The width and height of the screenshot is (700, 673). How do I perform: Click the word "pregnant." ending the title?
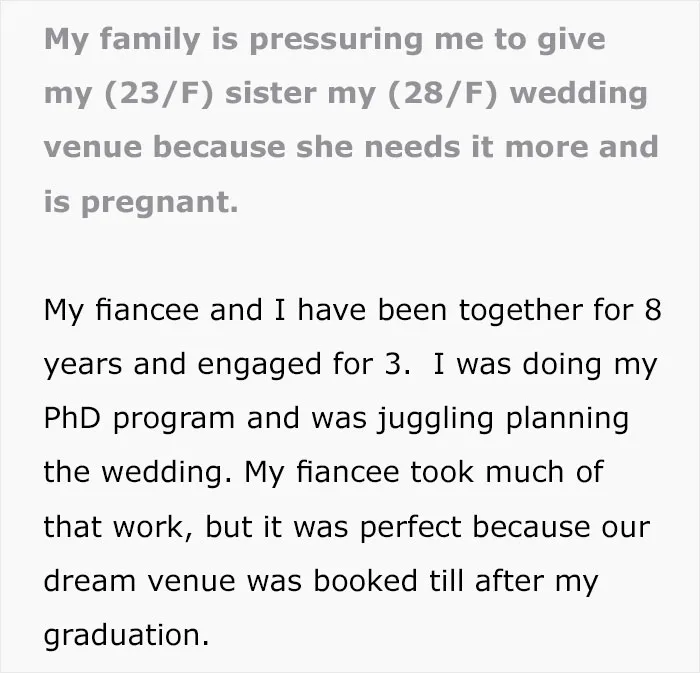[160, 204]
